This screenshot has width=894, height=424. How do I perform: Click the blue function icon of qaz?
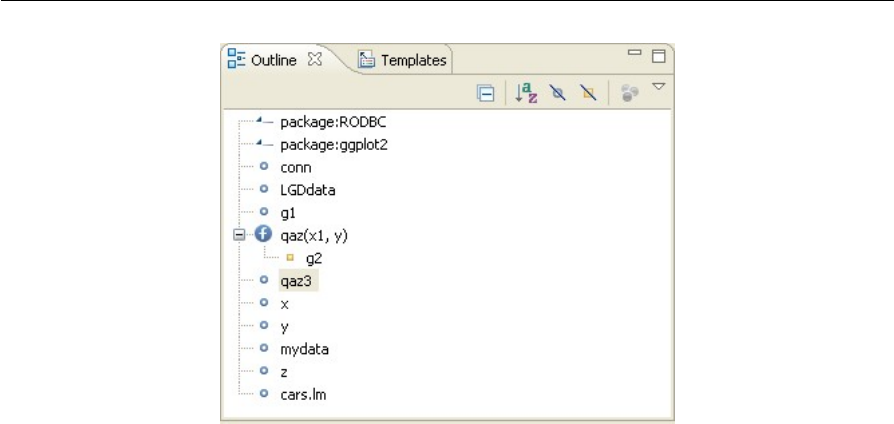click(263, 234)
